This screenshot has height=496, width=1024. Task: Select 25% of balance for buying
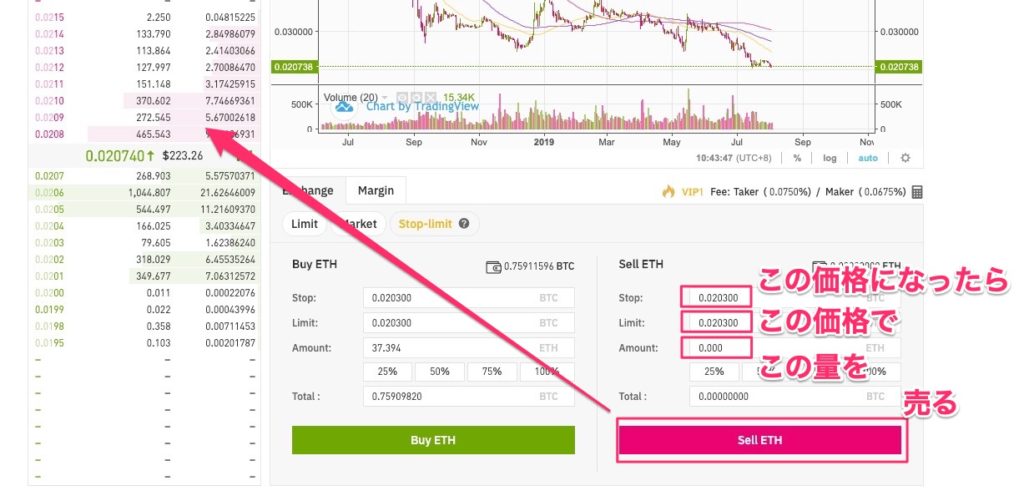[x=387, y=371]
